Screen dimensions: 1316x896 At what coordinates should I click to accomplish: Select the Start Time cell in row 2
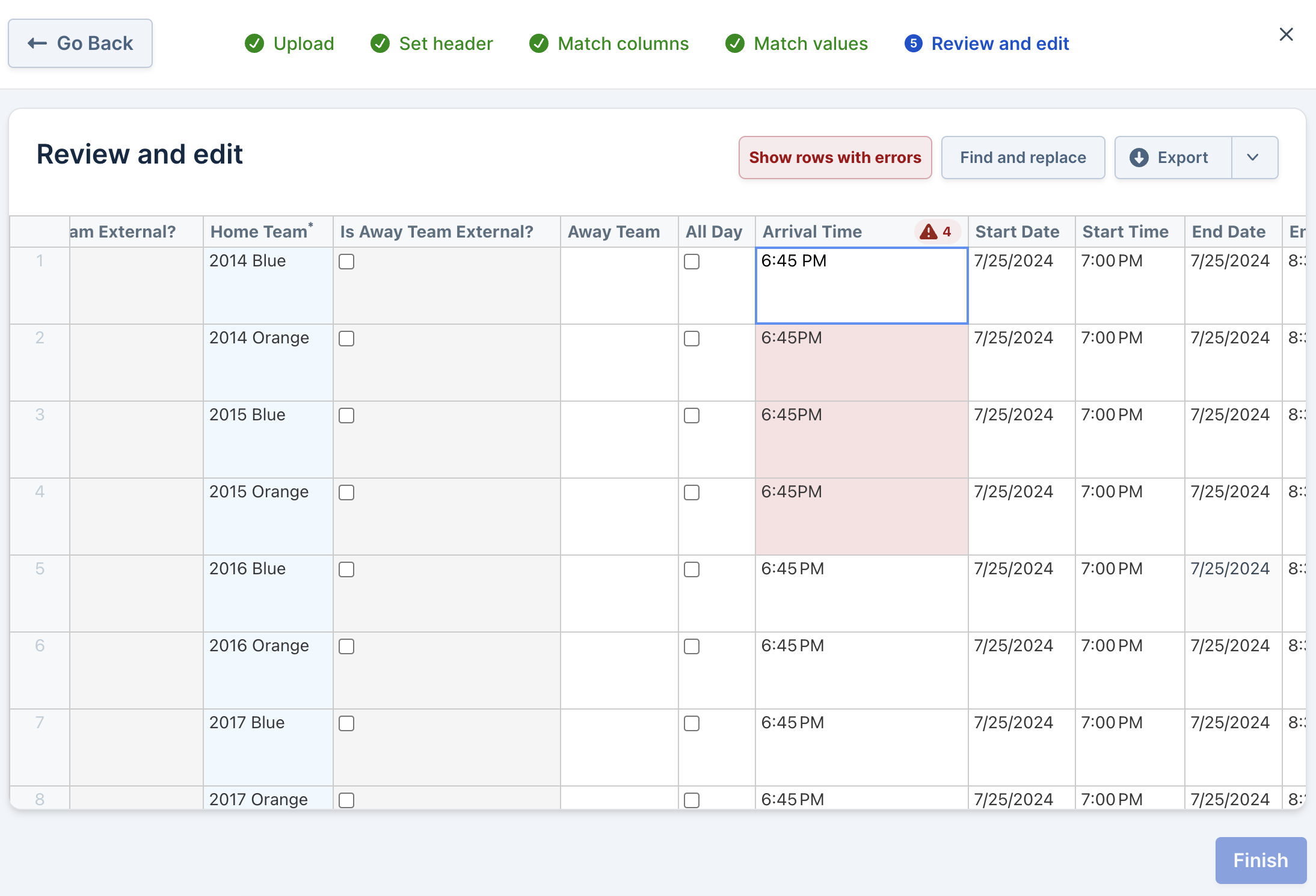coord(1130,363)
